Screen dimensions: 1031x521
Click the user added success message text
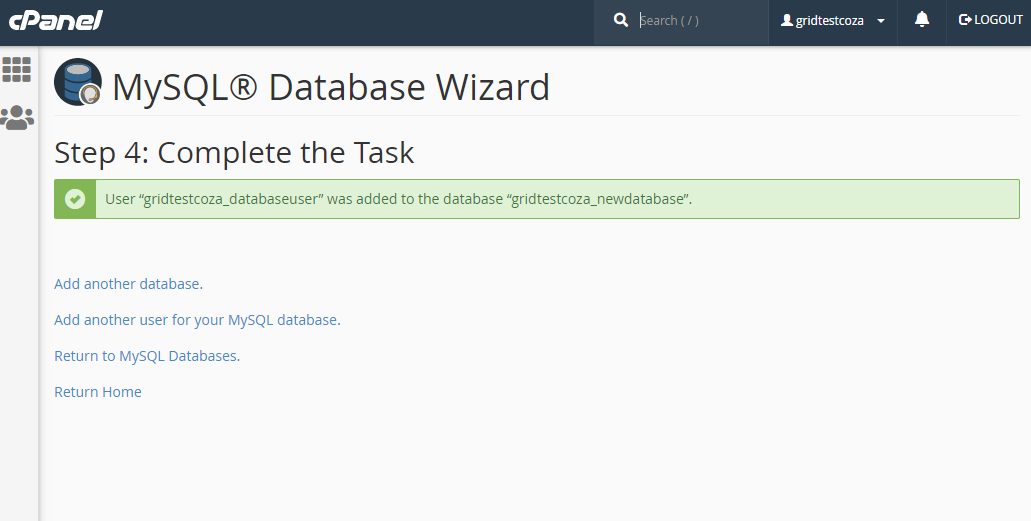[398, 199]
